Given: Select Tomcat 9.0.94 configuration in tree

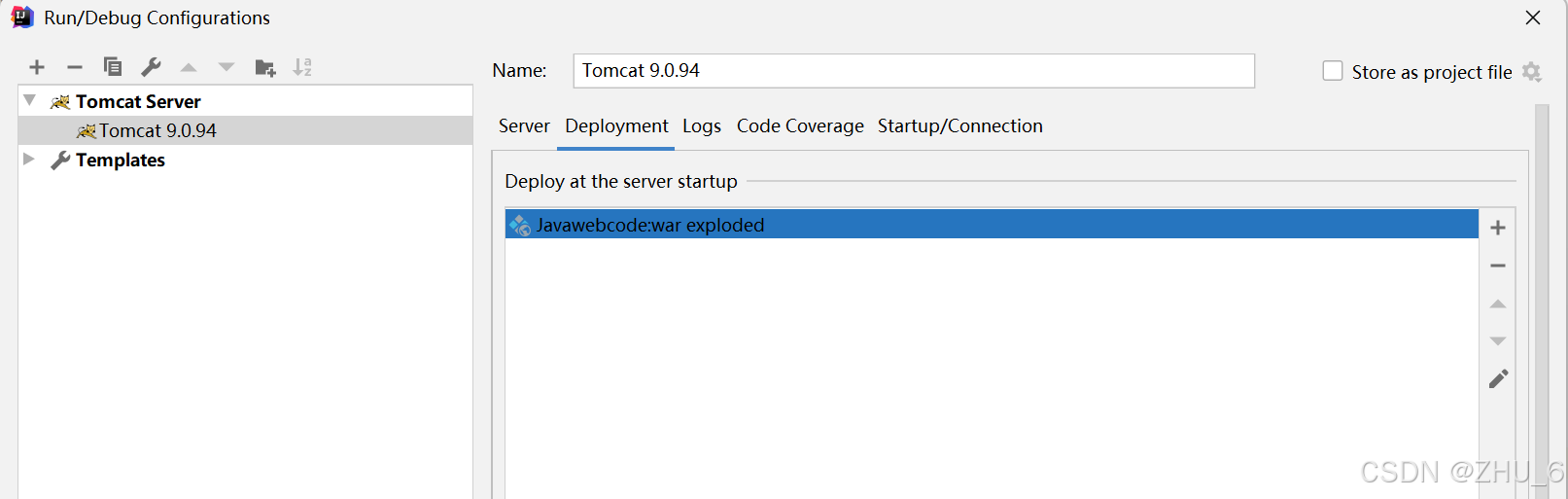Looking at the screenshot, I should [157, 130].
